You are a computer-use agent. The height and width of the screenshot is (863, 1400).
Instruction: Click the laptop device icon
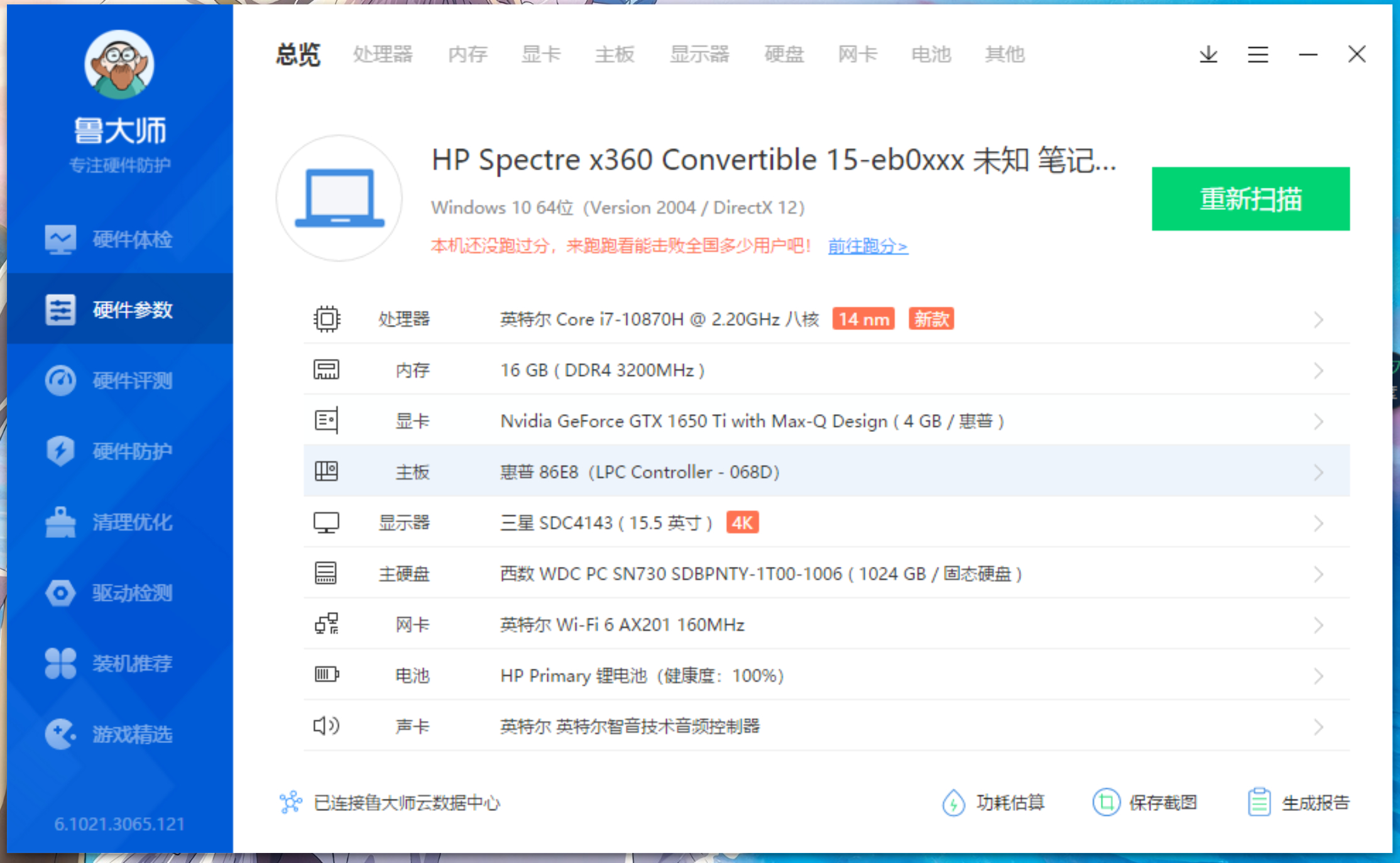[x=339, y=198]
